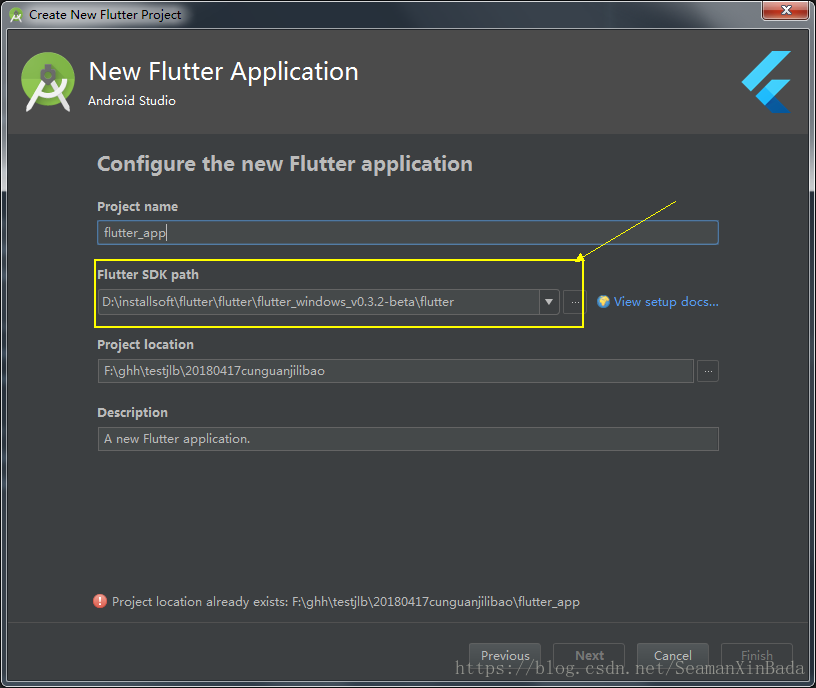The image size is (816, 688).
Task: Click the 'Project location' label
Action: coord(145,345)
